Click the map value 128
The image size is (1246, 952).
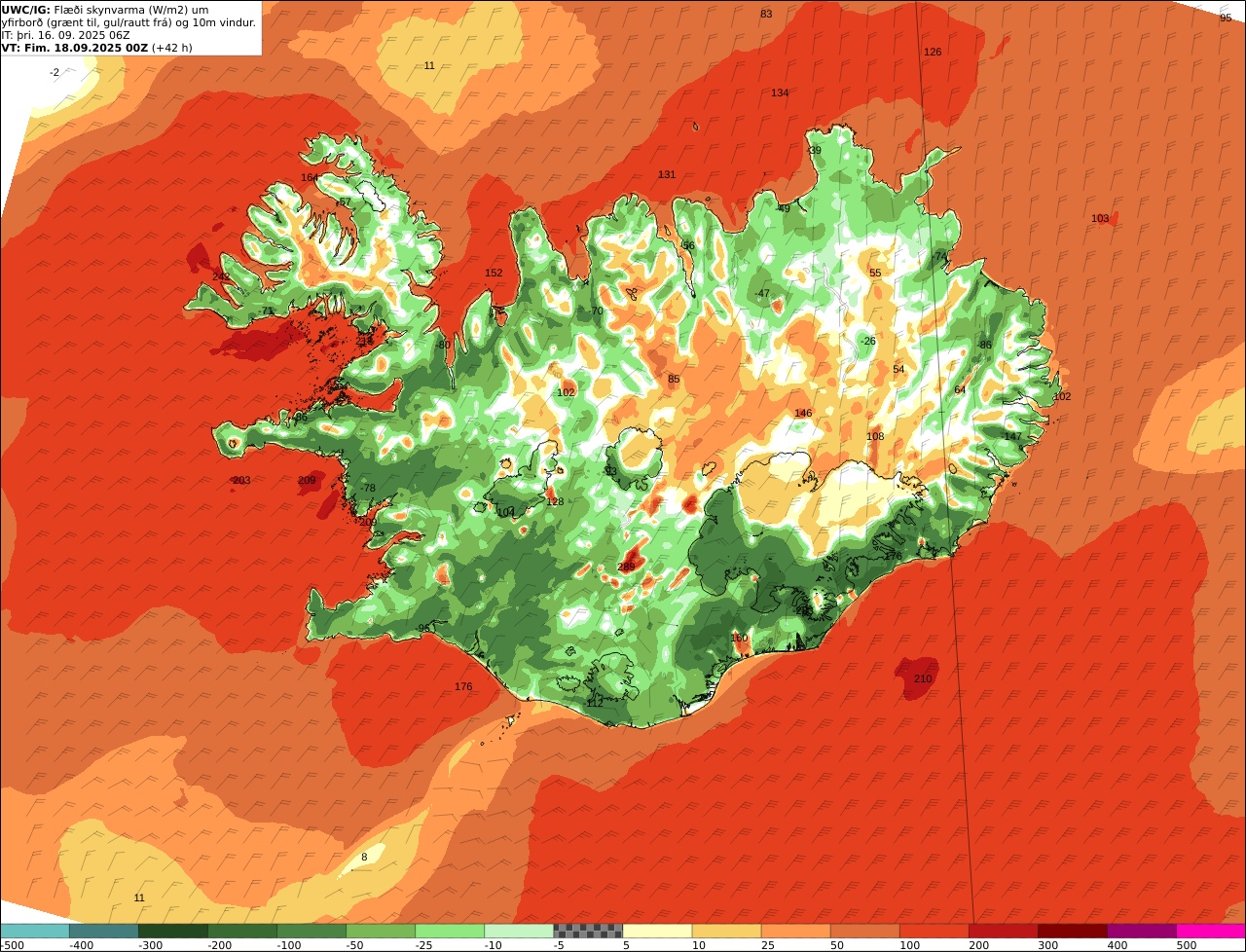pos(555,501)
